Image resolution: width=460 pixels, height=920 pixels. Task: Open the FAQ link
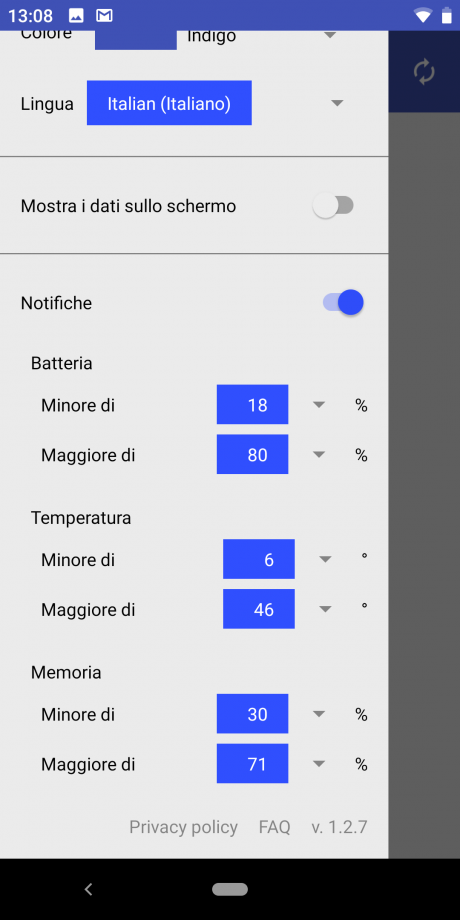click(275, 827)
